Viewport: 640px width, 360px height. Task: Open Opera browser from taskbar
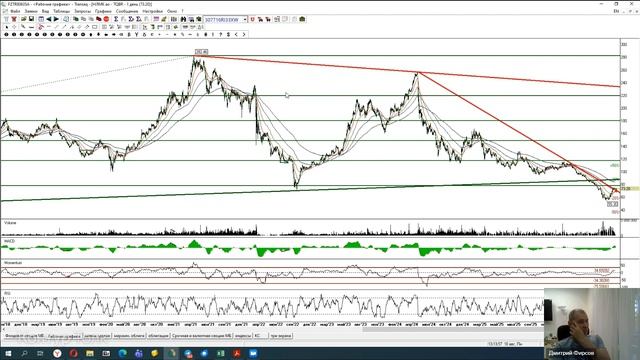(73, 353)
